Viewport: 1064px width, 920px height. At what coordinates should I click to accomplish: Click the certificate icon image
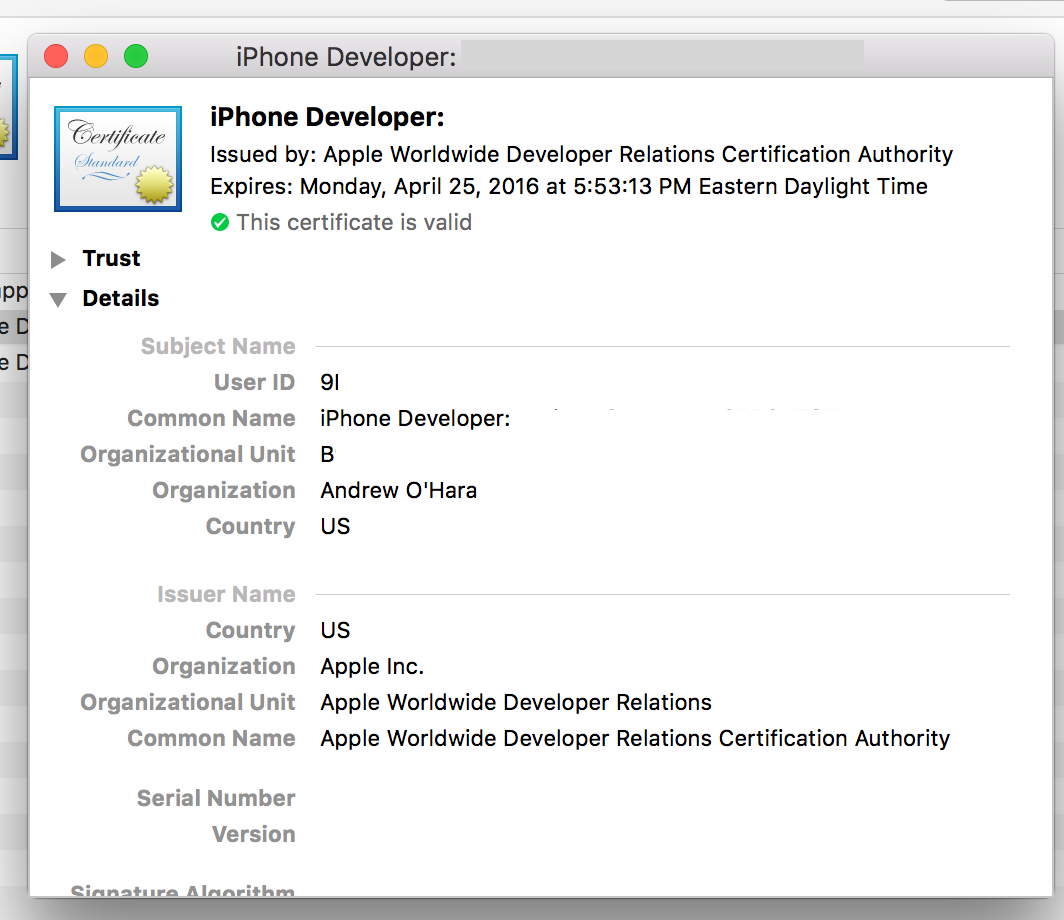(x=118, y=159)
